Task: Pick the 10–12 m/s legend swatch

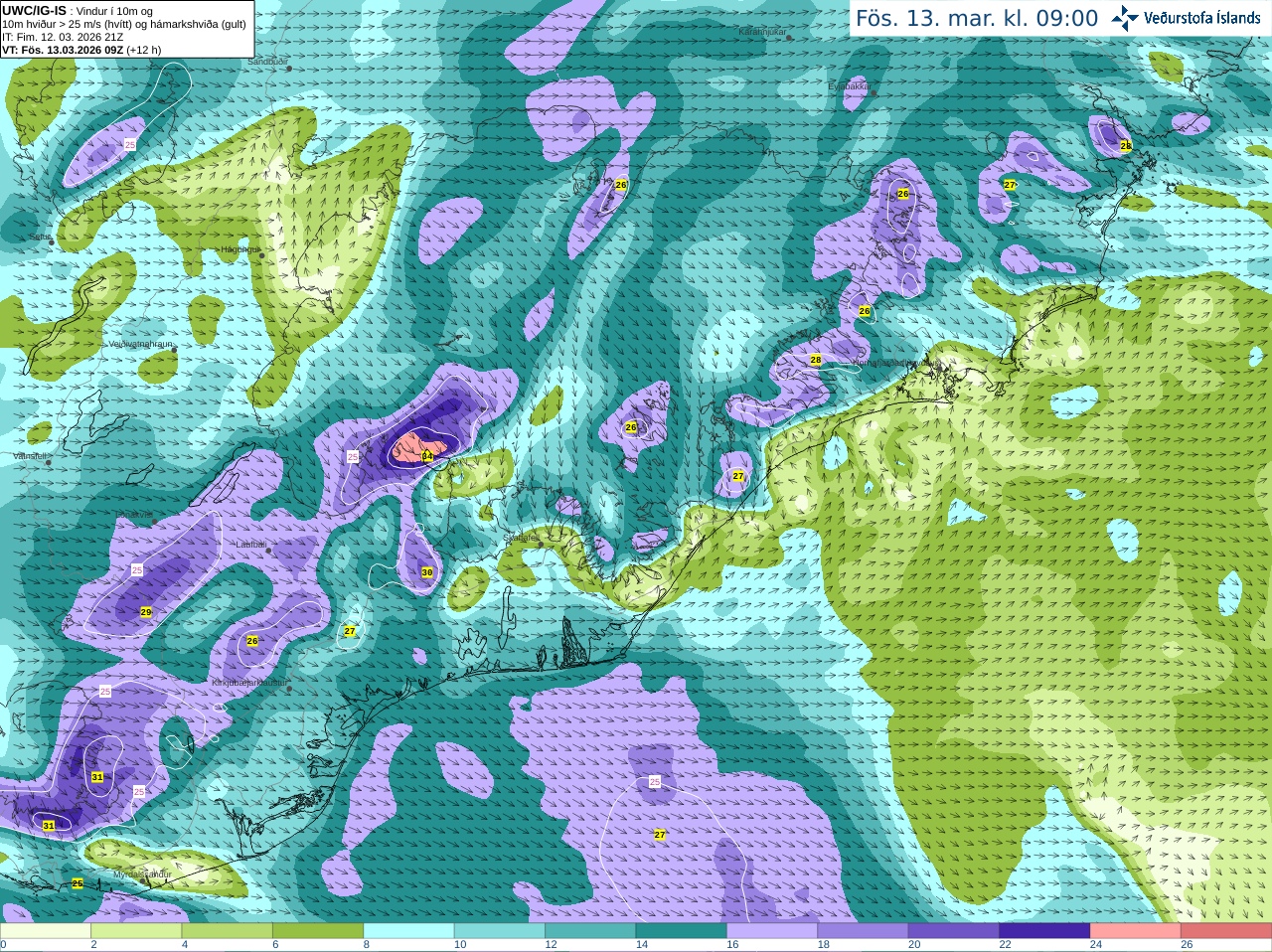Action: click(x=500, y=931)
